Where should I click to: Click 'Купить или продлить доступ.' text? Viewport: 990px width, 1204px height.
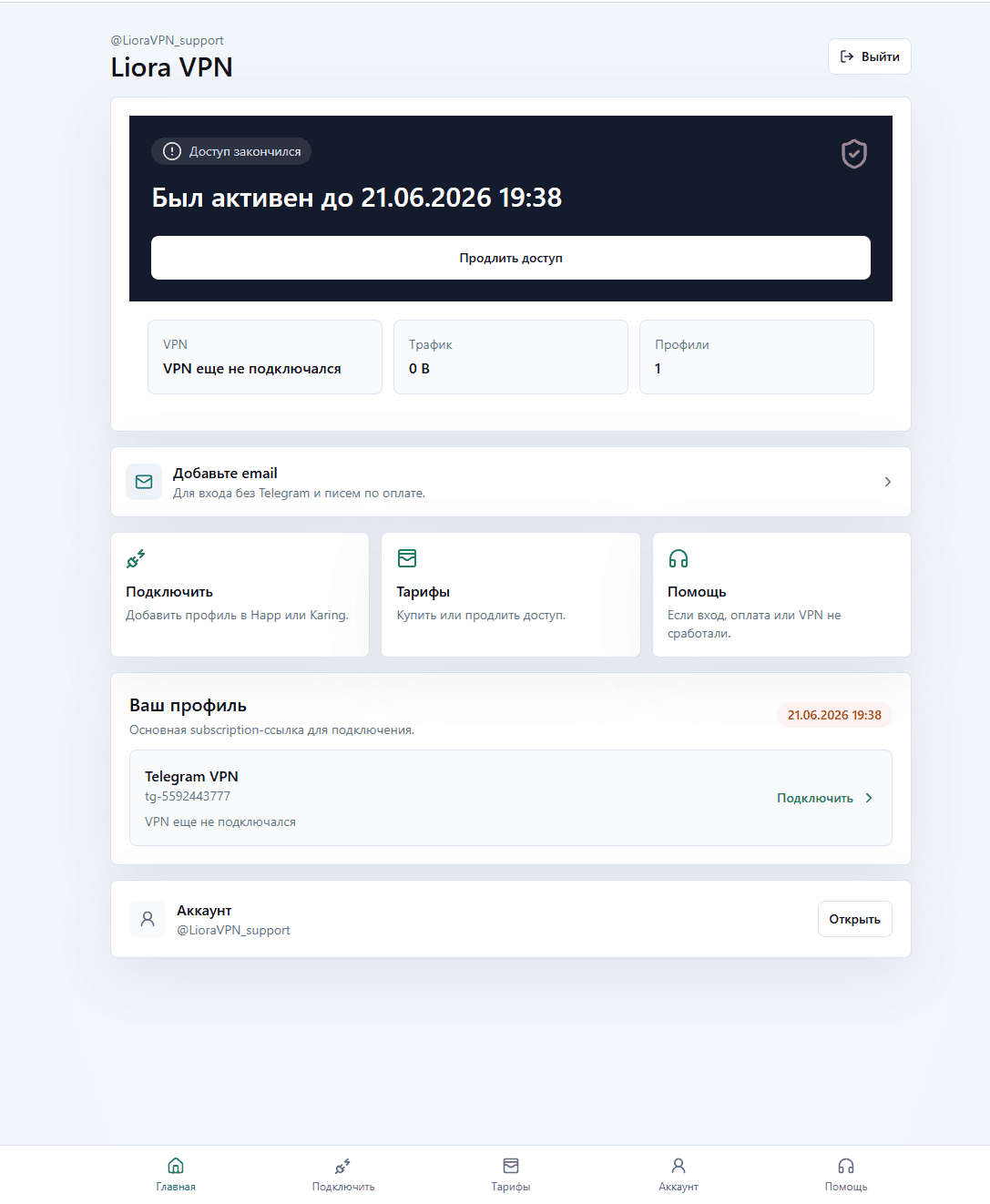point(481,615)
